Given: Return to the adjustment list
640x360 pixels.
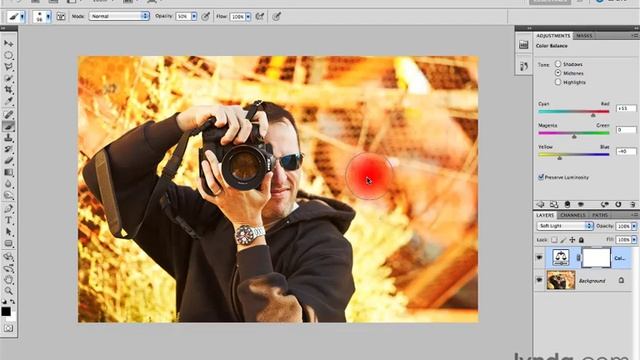Looking at the screenshot, I should click(541, 204).
